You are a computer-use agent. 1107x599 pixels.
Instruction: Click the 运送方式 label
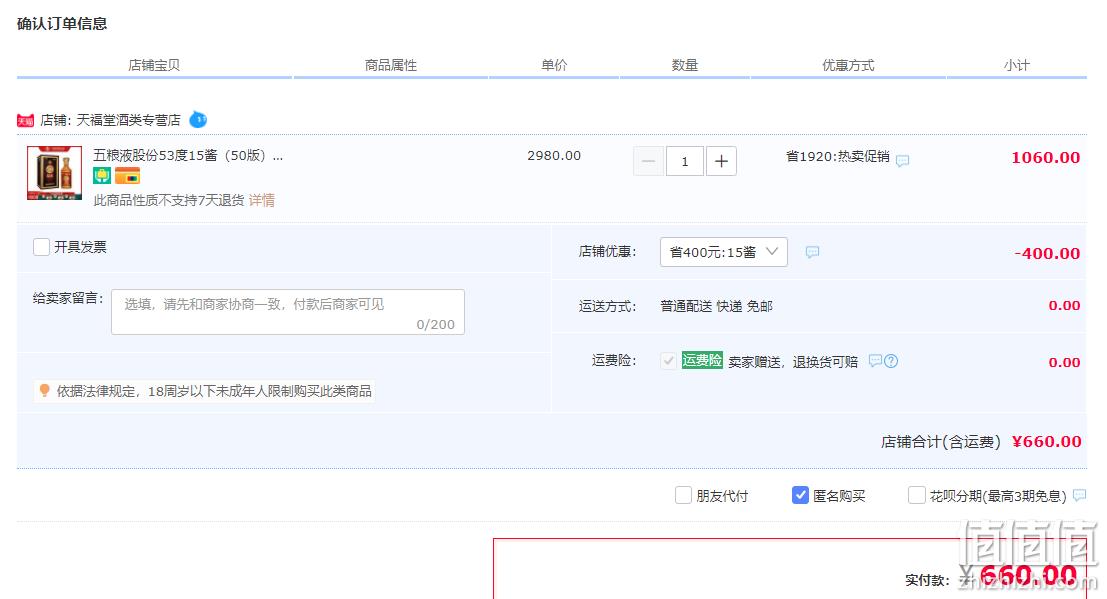pyautogui.click(x=607, y=306)
